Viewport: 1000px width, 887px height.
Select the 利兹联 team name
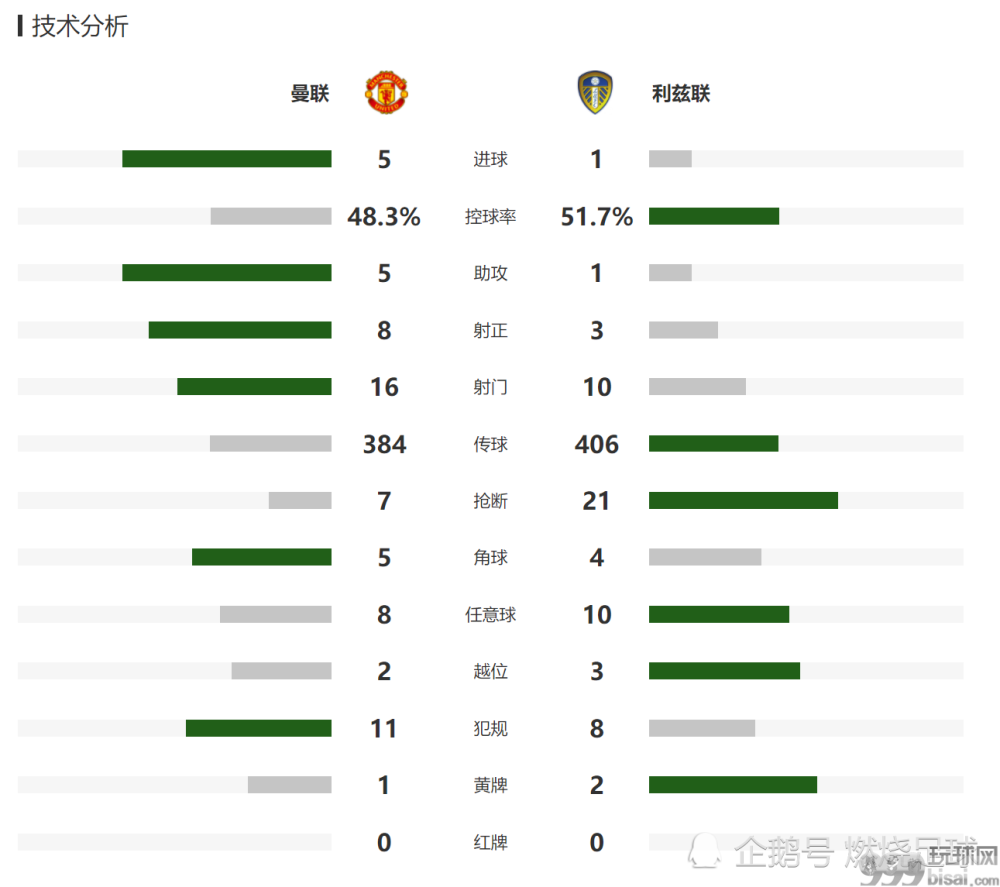coord(680,94)
